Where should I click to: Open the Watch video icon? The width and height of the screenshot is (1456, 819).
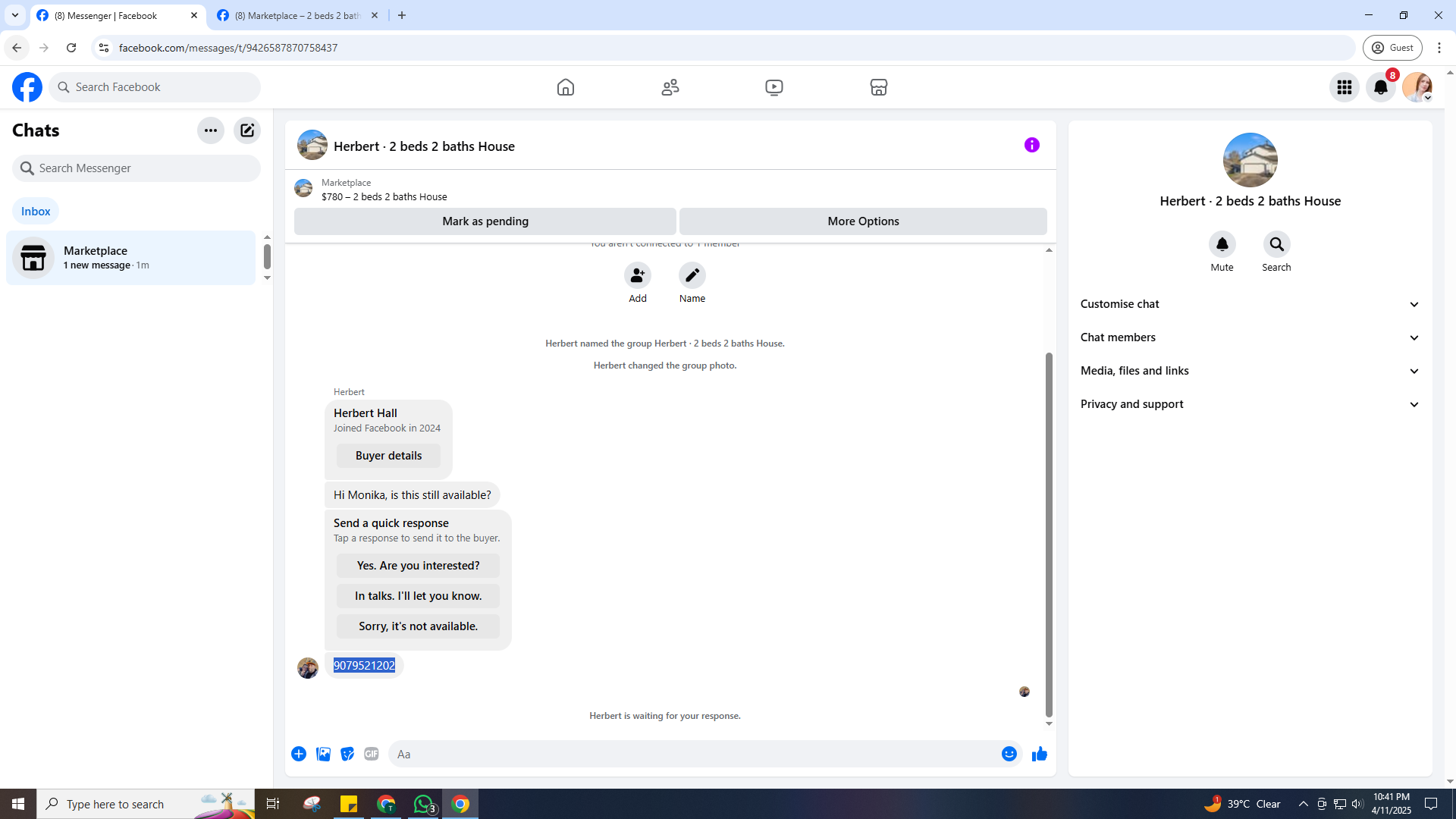[774, 87]
